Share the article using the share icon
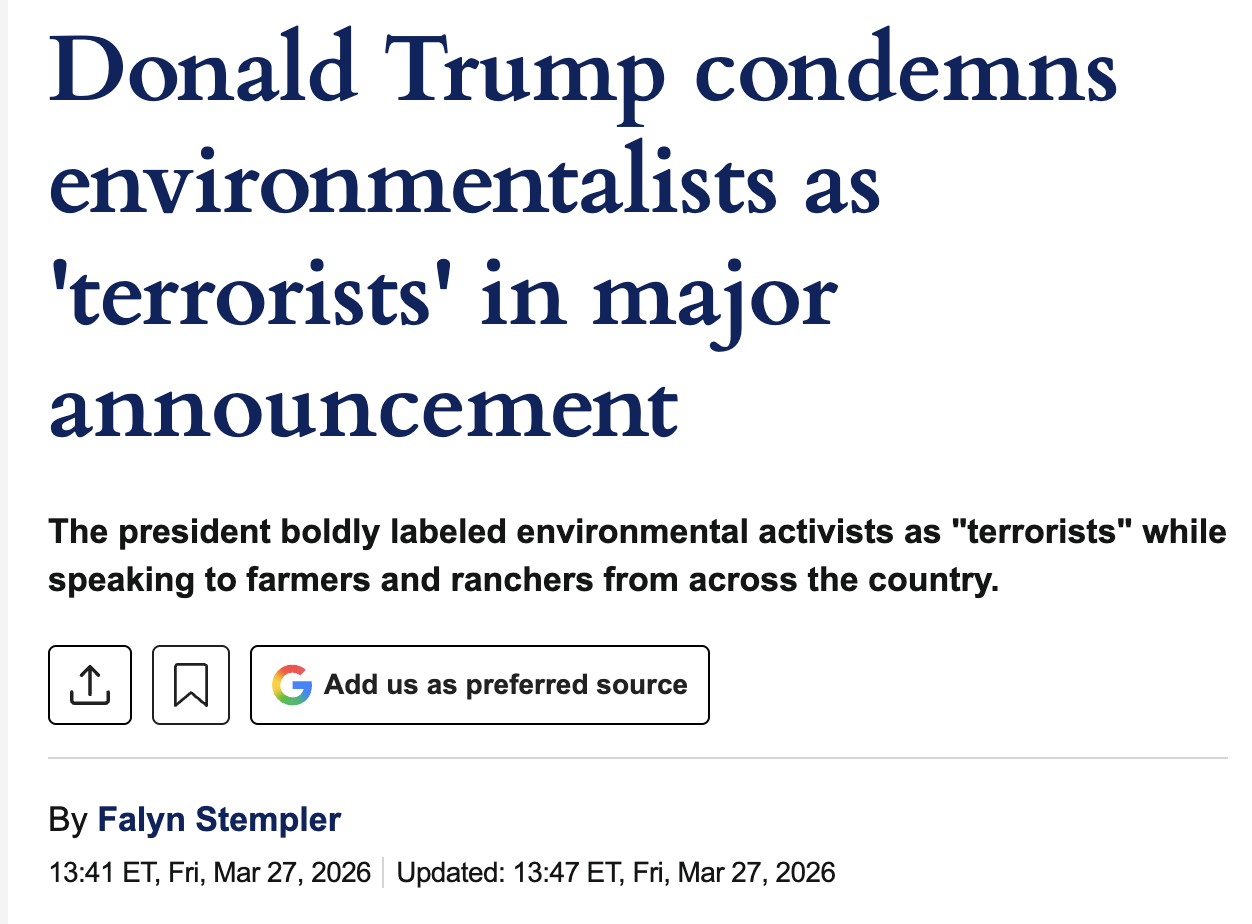This screenshot has width=1252, height=924. pyautogui.click(x=90, y=685)
